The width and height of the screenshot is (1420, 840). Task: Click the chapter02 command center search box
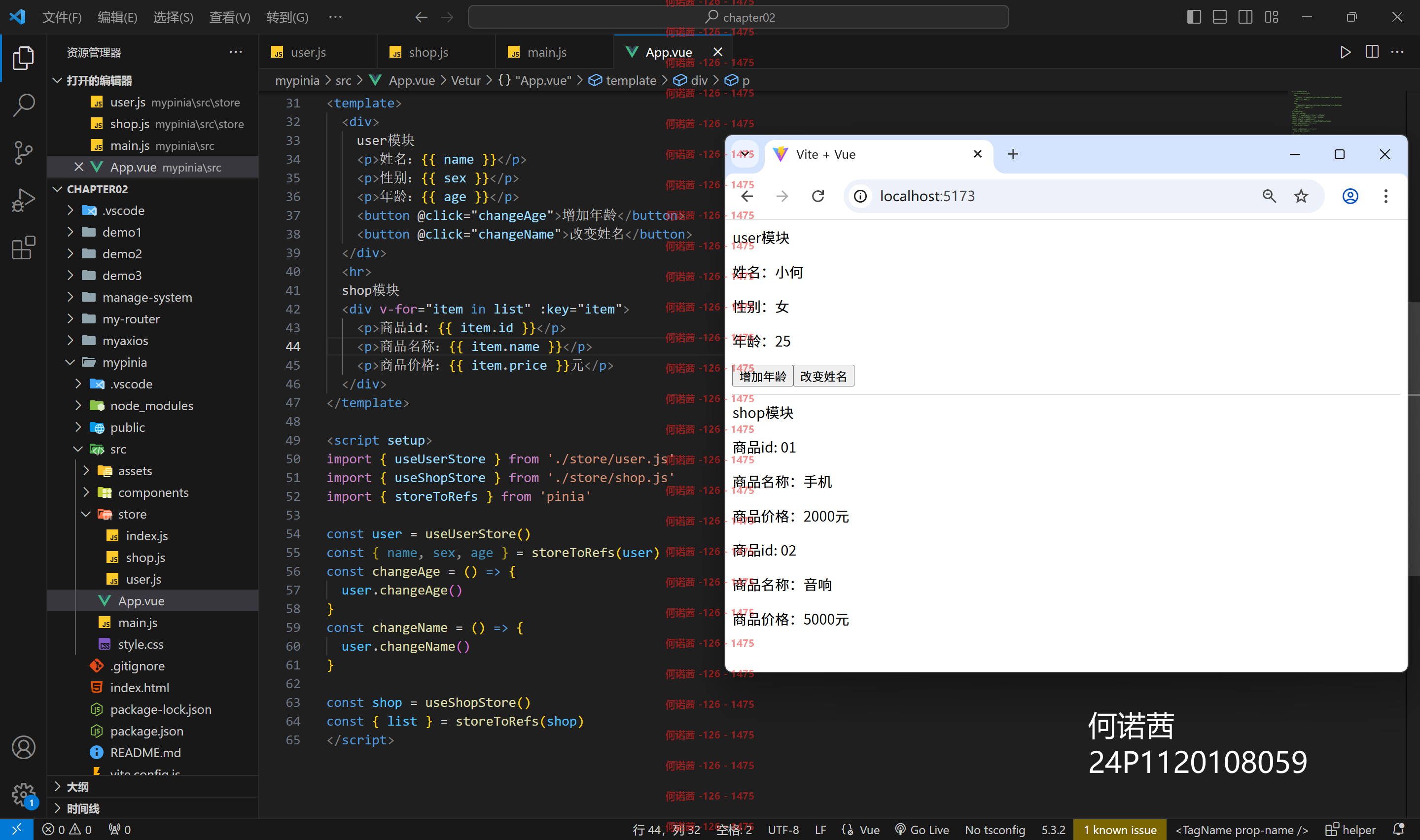pyautogui.click(x=738, y=17)
